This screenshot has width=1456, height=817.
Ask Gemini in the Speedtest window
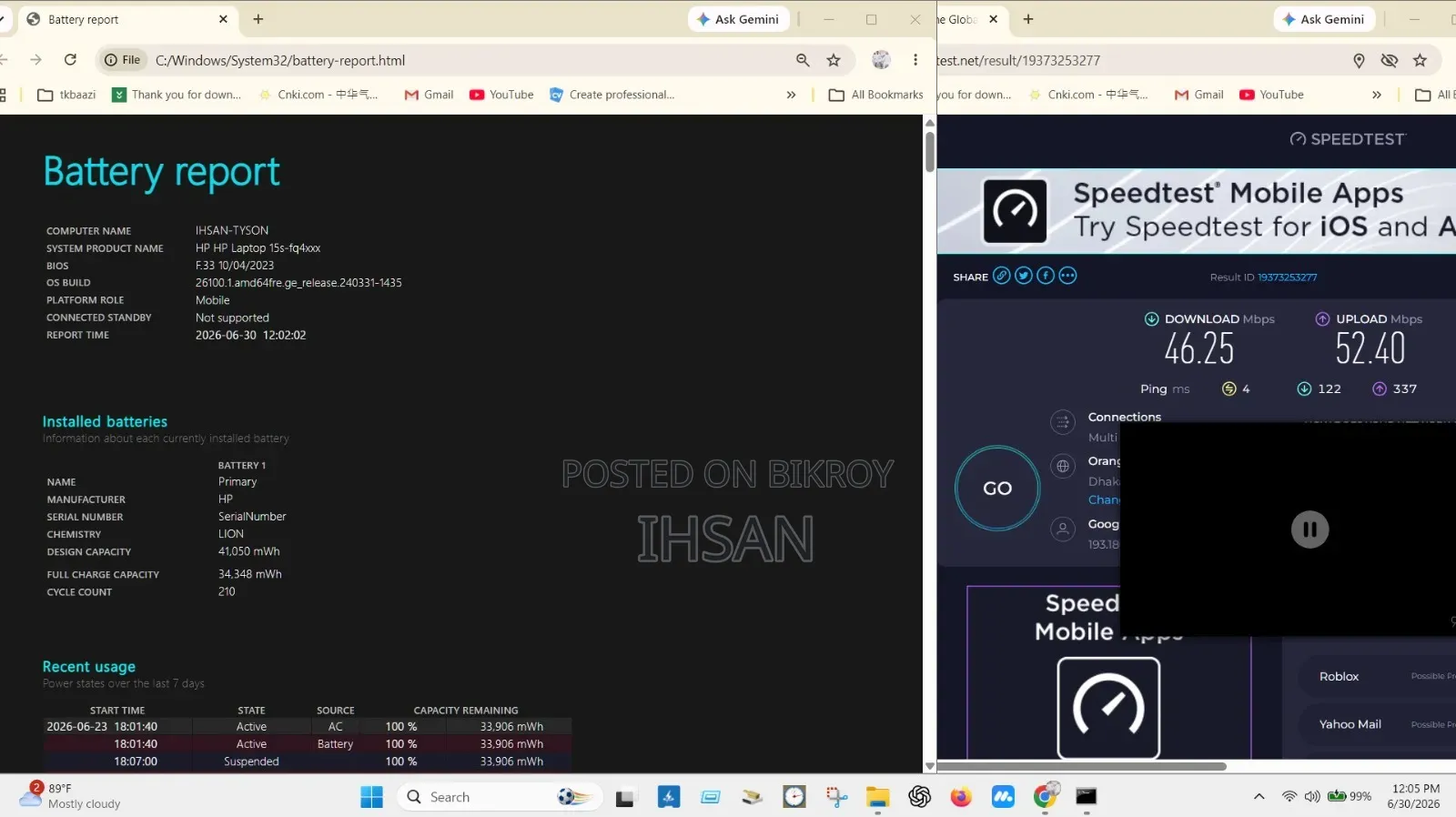pos(1323,19)
